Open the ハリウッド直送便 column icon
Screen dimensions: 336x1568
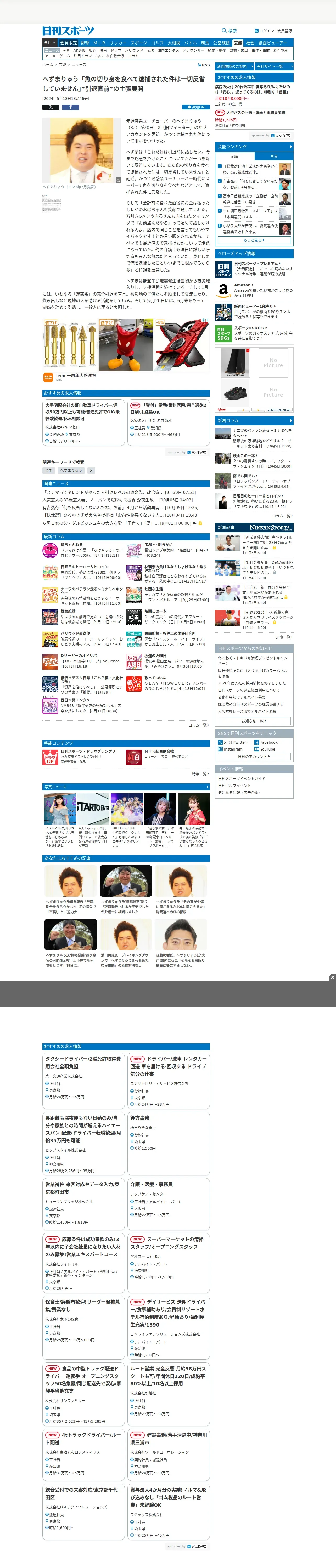(51, 640)
